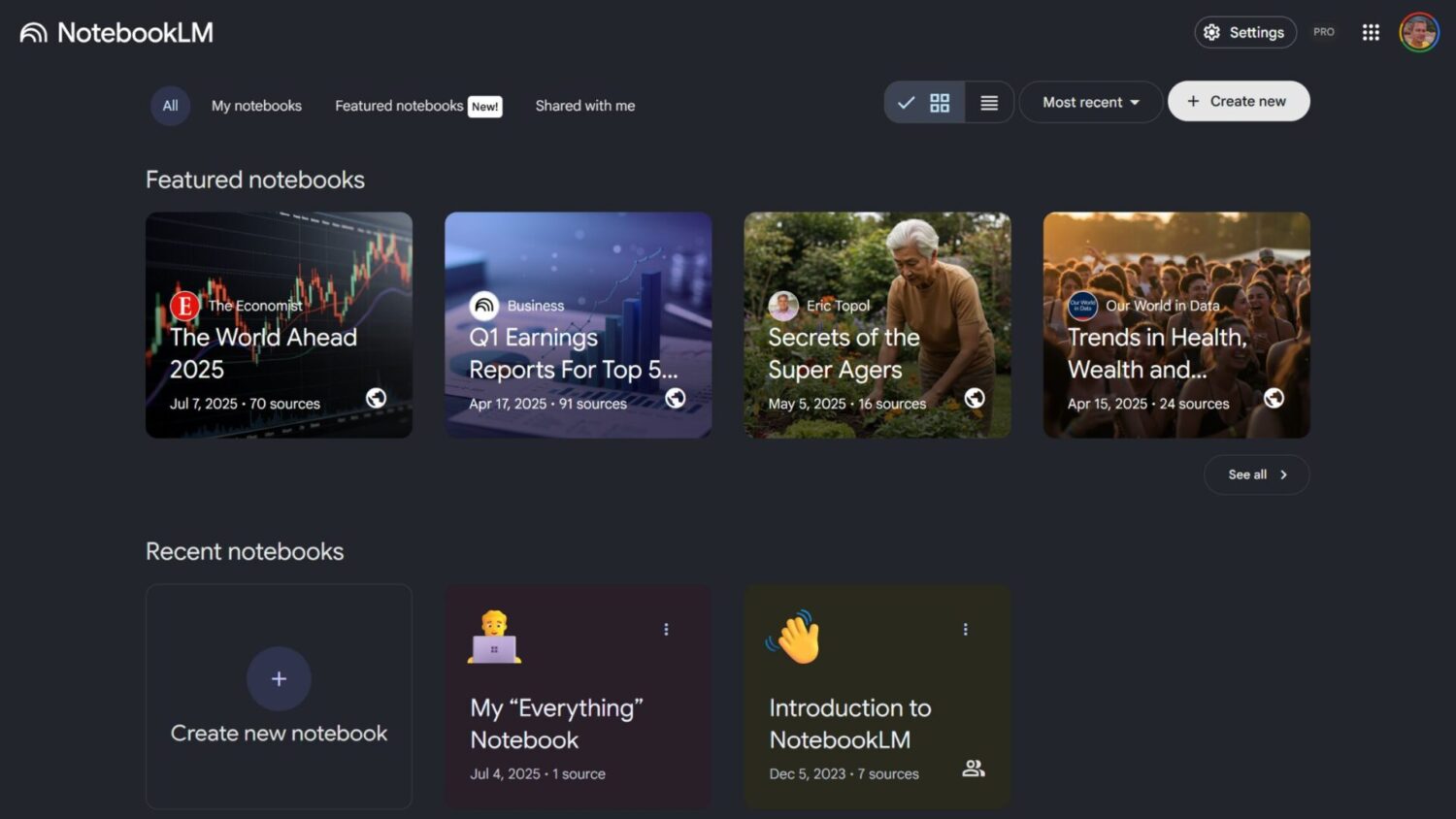
Task: Open the user account avatar
Action: point(1418,32)
